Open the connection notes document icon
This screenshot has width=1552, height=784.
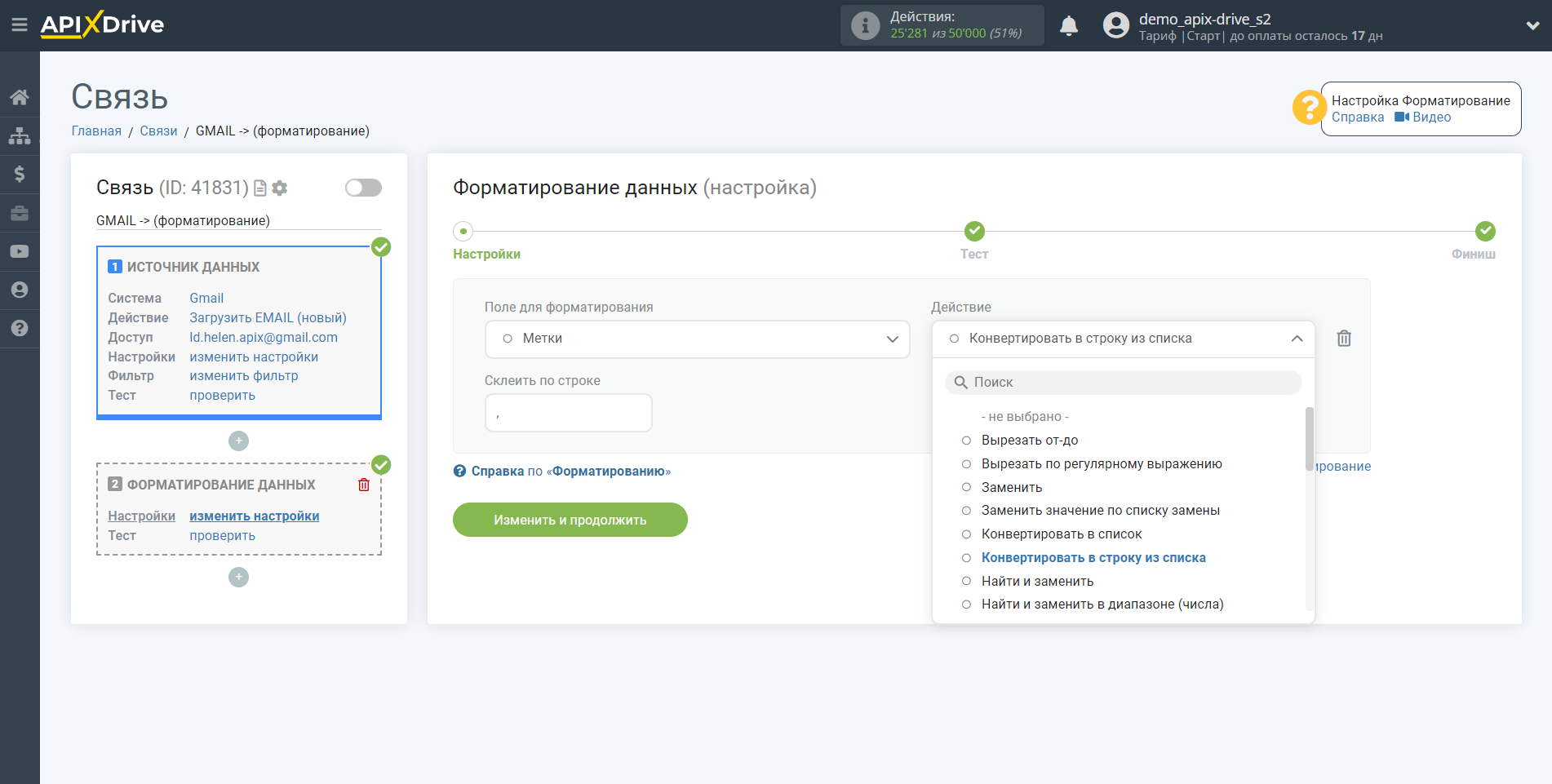tap(260, 188)
